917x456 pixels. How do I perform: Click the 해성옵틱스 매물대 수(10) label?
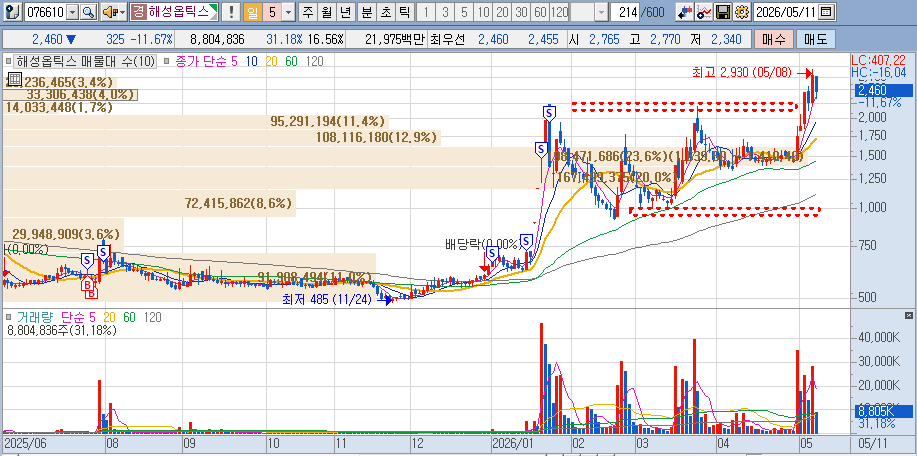pyautogui.click(x=85, y=60)
